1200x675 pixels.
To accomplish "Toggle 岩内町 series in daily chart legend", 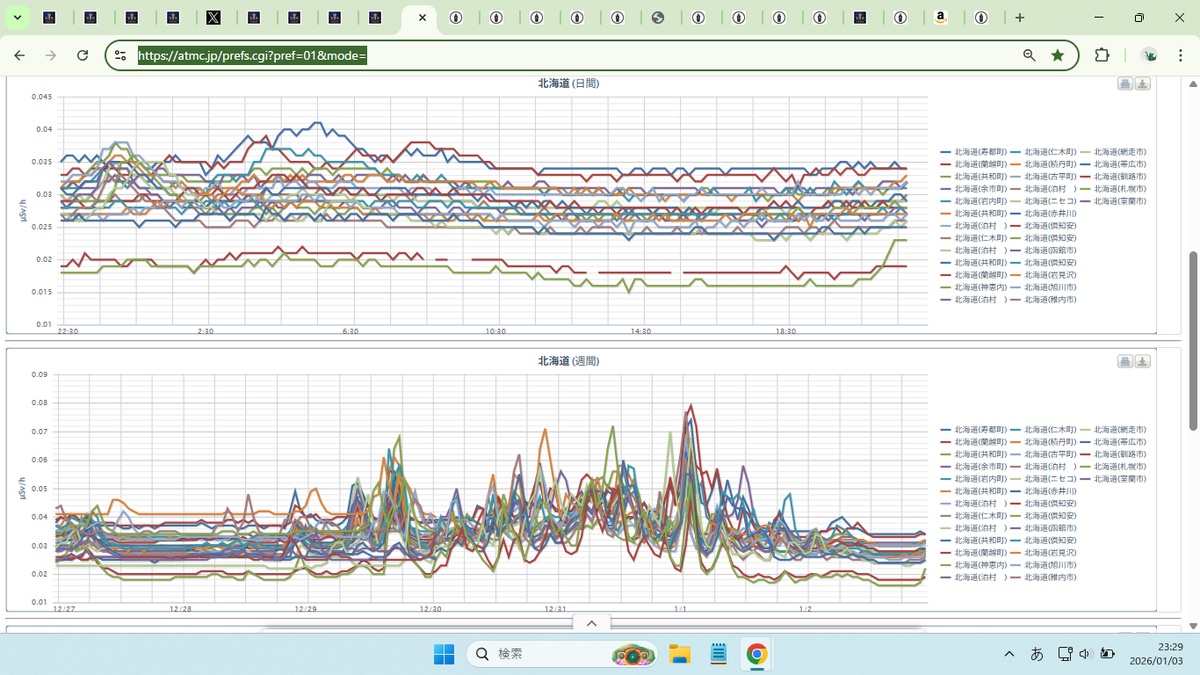I will tap(973, 201).
